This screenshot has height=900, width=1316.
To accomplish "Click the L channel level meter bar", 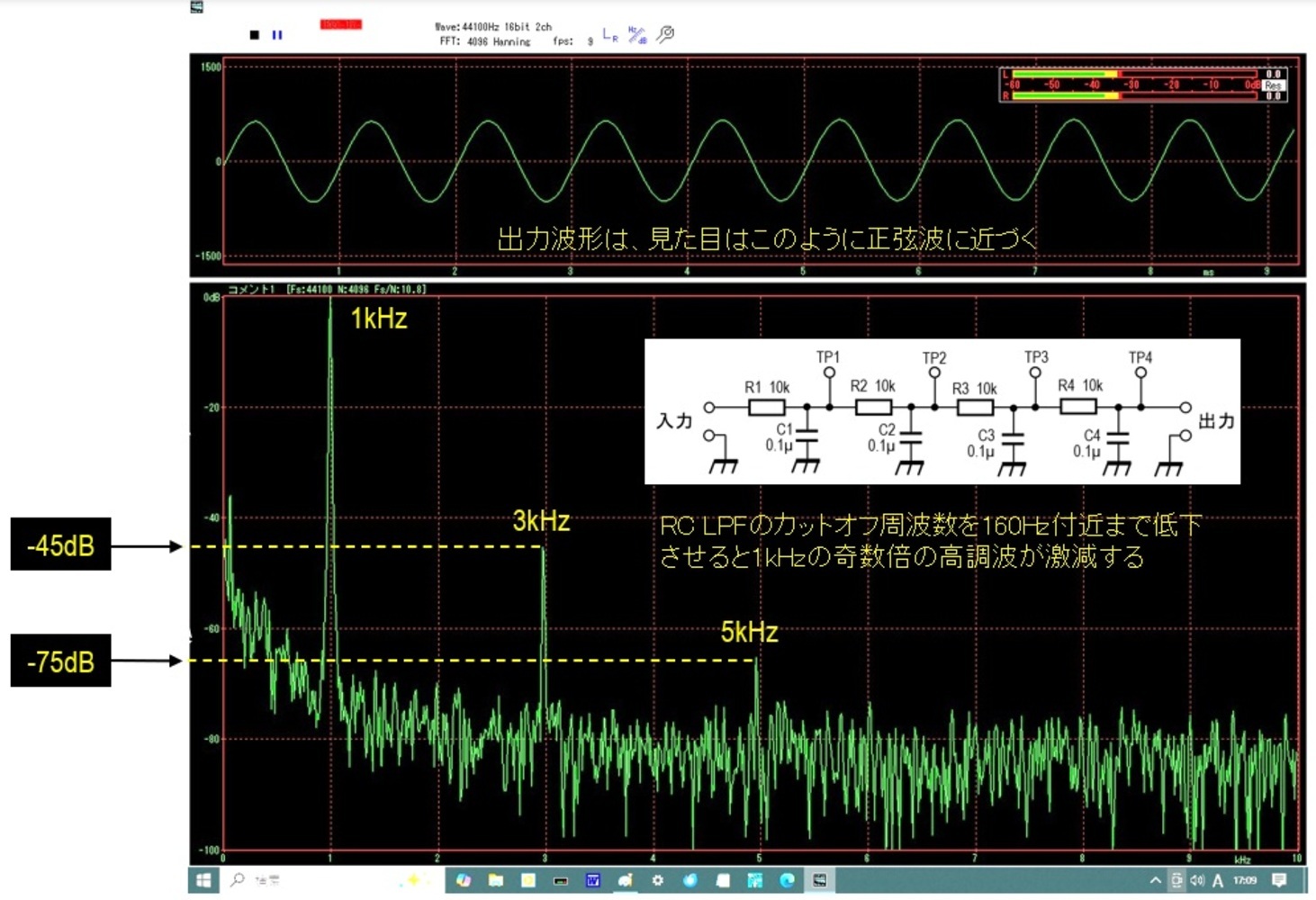I will click(x=1064, y=75).
